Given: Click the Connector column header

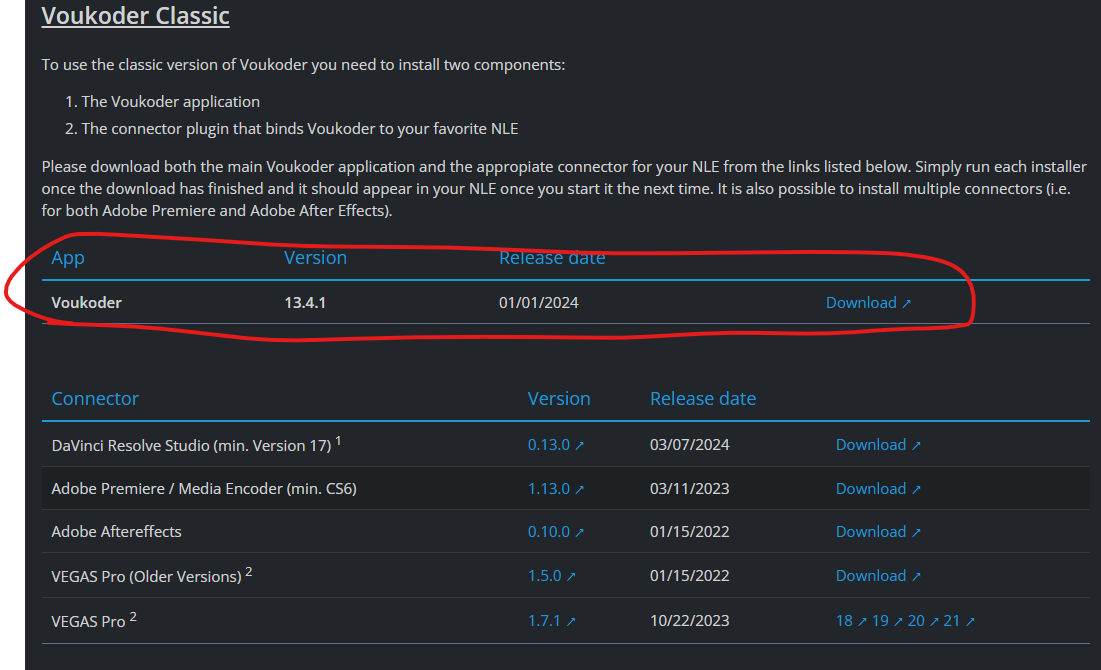Looking at the screenshot, I should pyautogui.click(x=95, y=398).
